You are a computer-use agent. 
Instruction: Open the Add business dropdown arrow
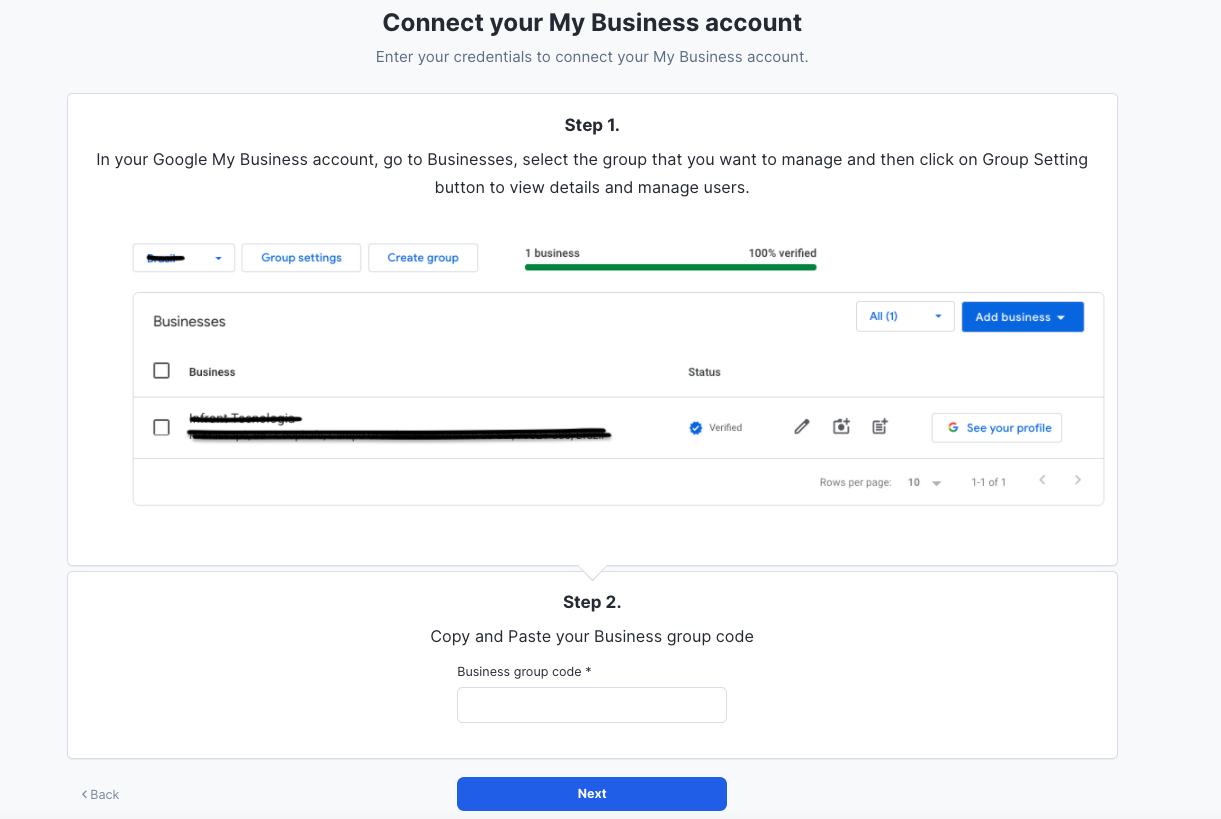point(1061,318)
